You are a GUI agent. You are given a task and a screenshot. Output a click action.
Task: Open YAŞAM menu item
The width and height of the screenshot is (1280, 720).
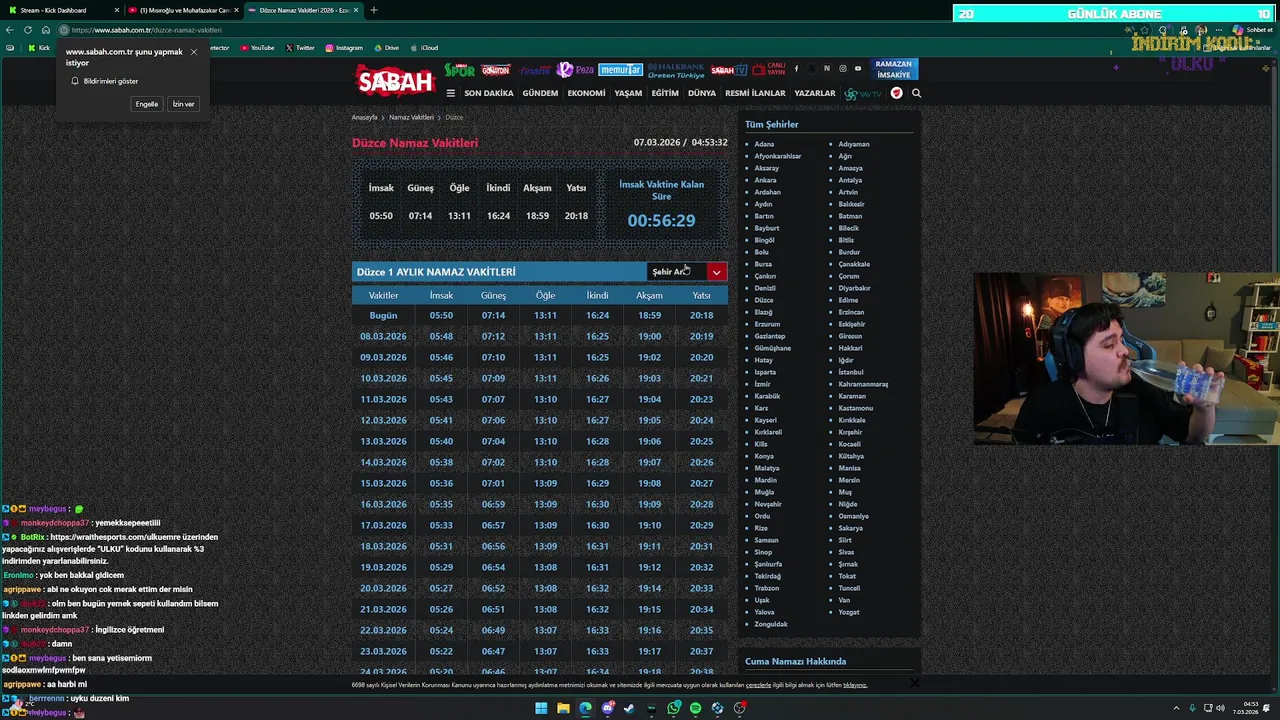tap(628, 93)
